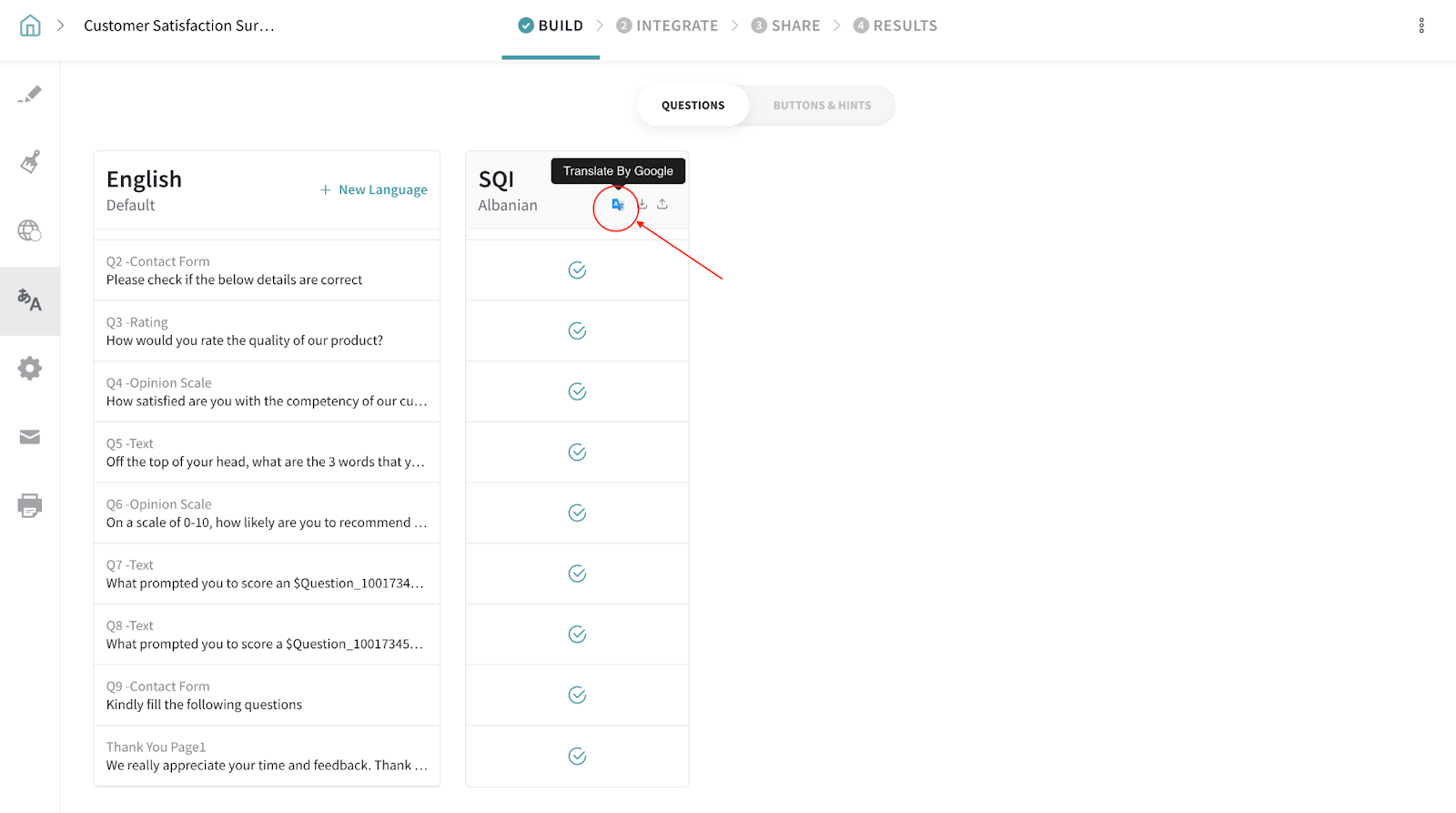
Task: Click the envelope email icon in the sidebar
Action: tap(30, 437)
